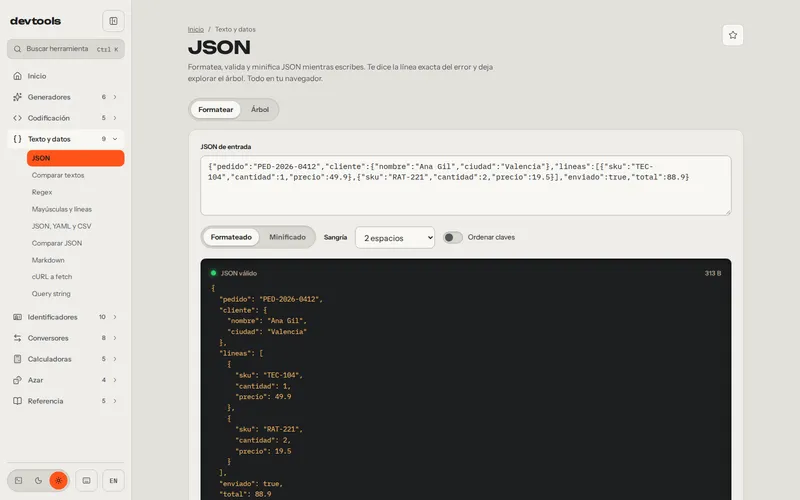Select the system theme option

click(19, 481)
